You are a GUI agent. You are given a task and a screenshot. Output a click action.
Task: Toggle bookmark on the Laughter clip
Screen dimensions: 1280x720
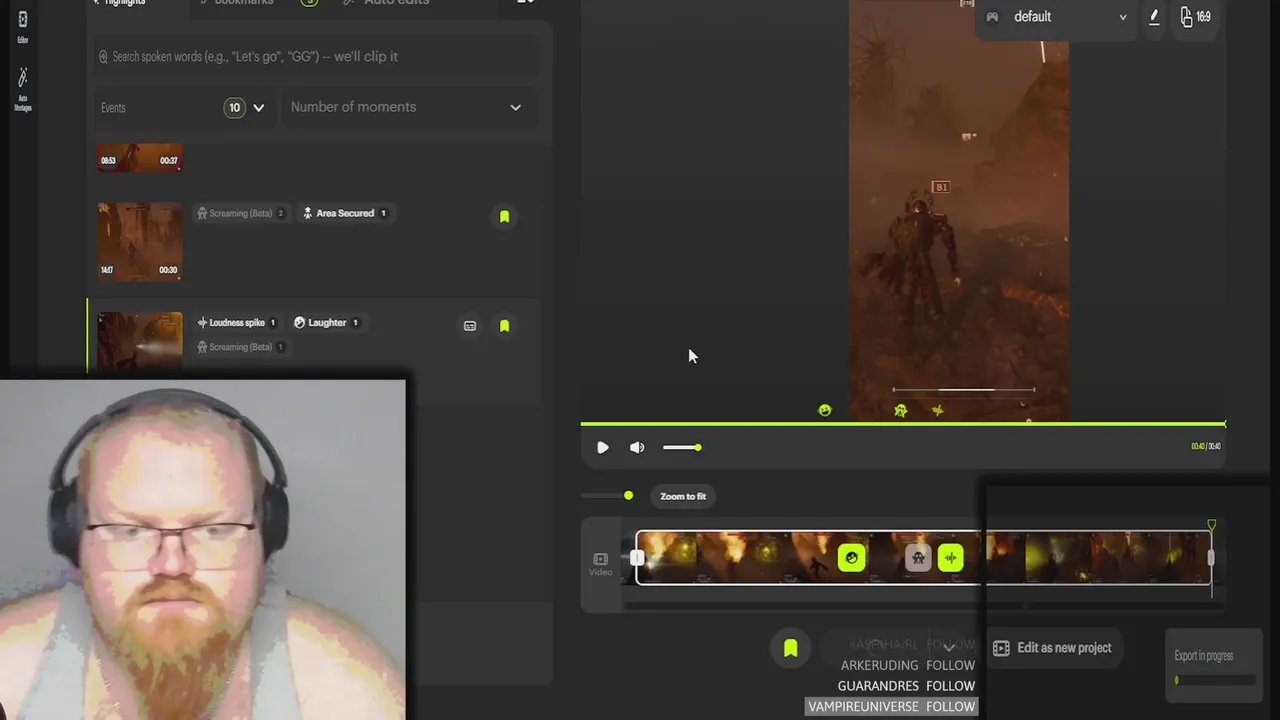point(504,326)
